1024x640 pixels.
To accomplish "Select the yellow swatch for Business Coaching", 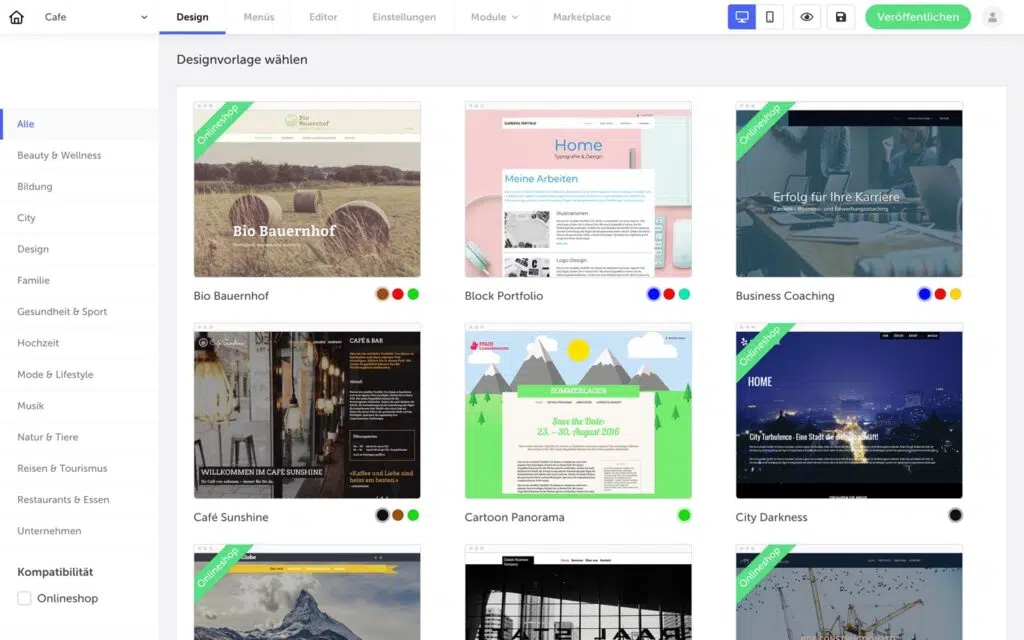I will pyautogui.click(x=955, y=294).
